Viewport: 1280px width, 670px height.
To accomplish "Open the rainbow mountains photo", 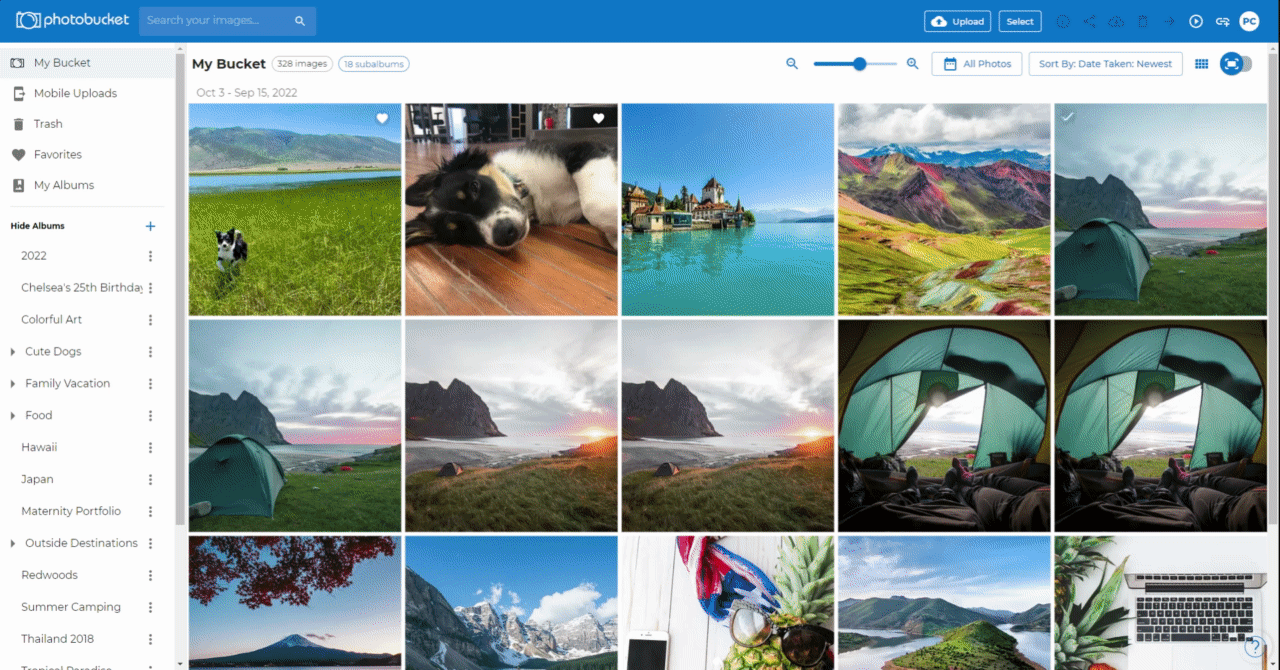I will pyautogui.click(x=944, y=210).
